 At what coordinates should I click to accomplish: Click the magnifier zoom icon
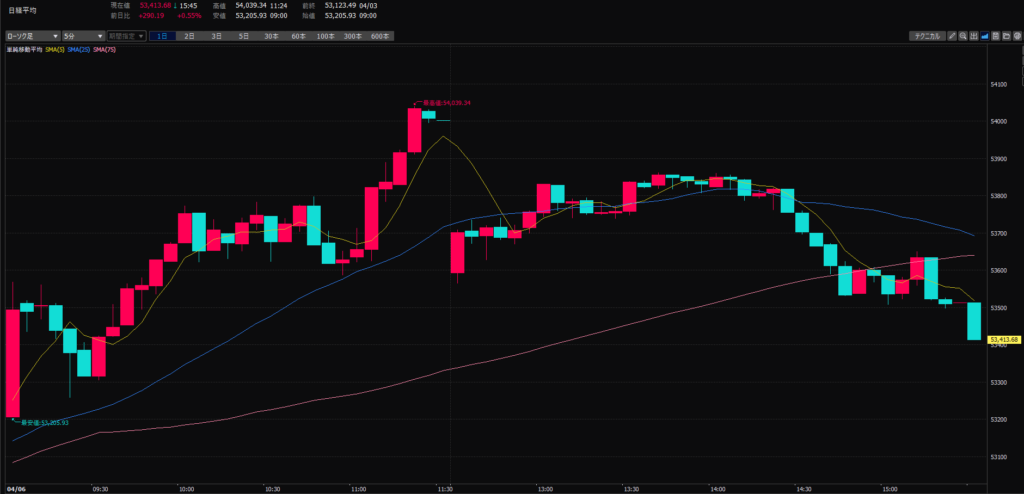[x=962, y=36]
